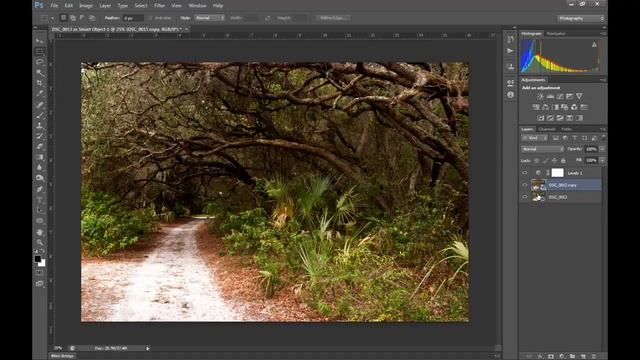Select the Clone Stamp tool
Image resolution: width=640 pixels, height=360 pixels.
40,126
